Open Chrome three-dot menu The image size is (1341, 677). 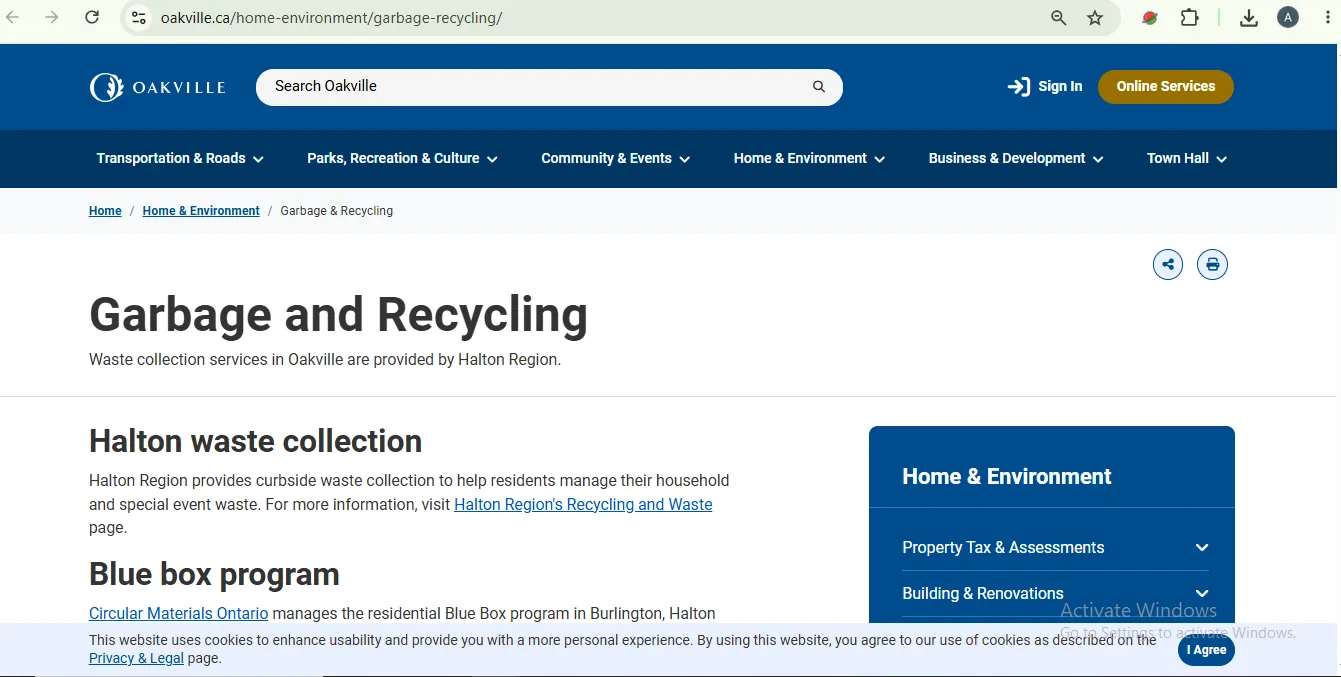tap(1325, 18)
